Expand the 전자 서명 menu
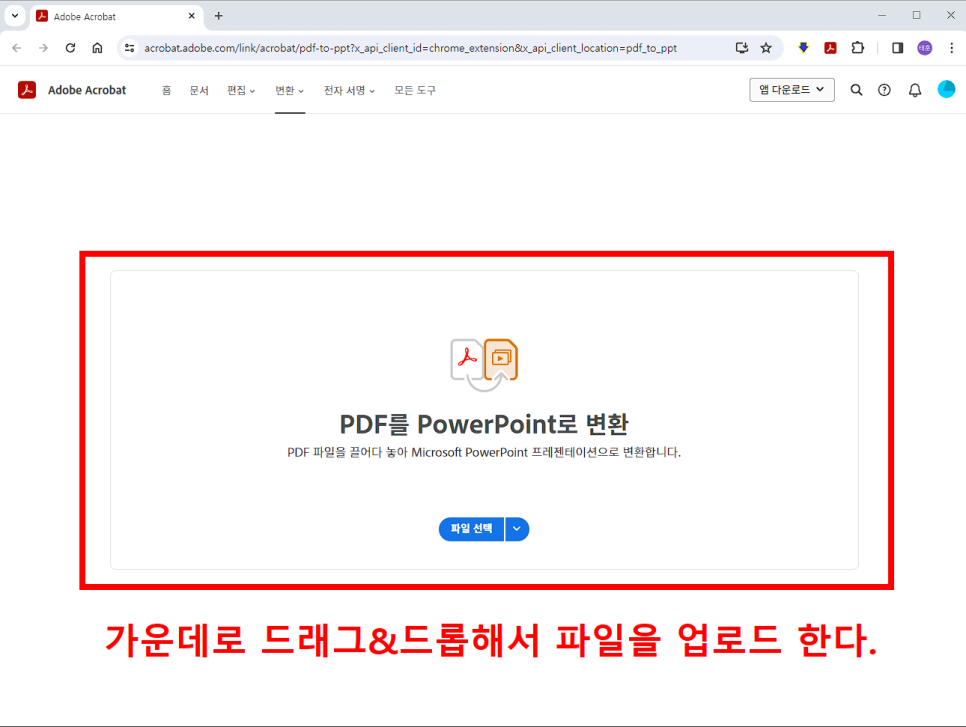The width and height of the screenshot is (966, 727). [x=349, y=91]
